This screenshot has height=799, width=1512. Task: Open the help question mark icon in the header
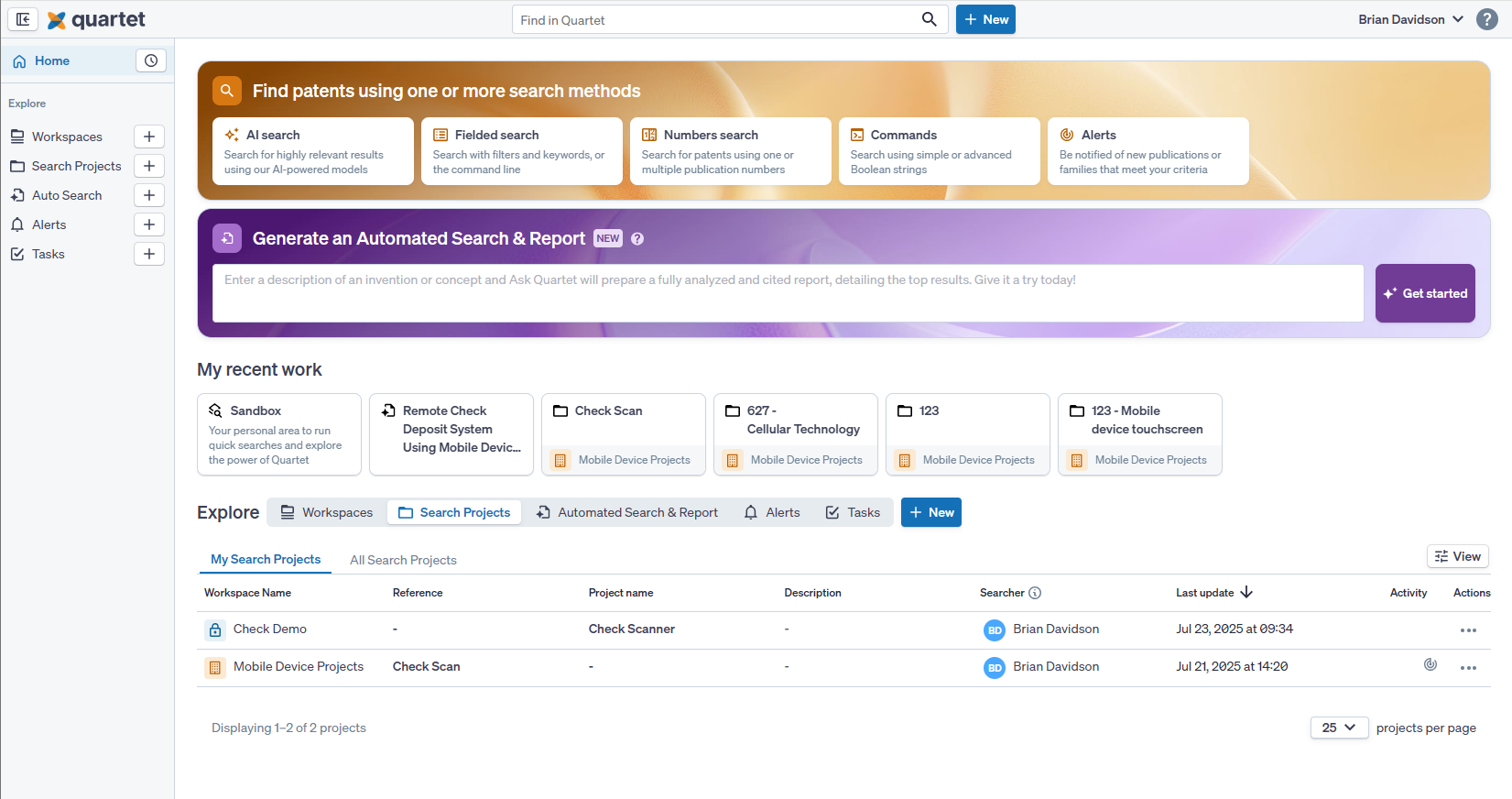click(x=1487, y=19)
